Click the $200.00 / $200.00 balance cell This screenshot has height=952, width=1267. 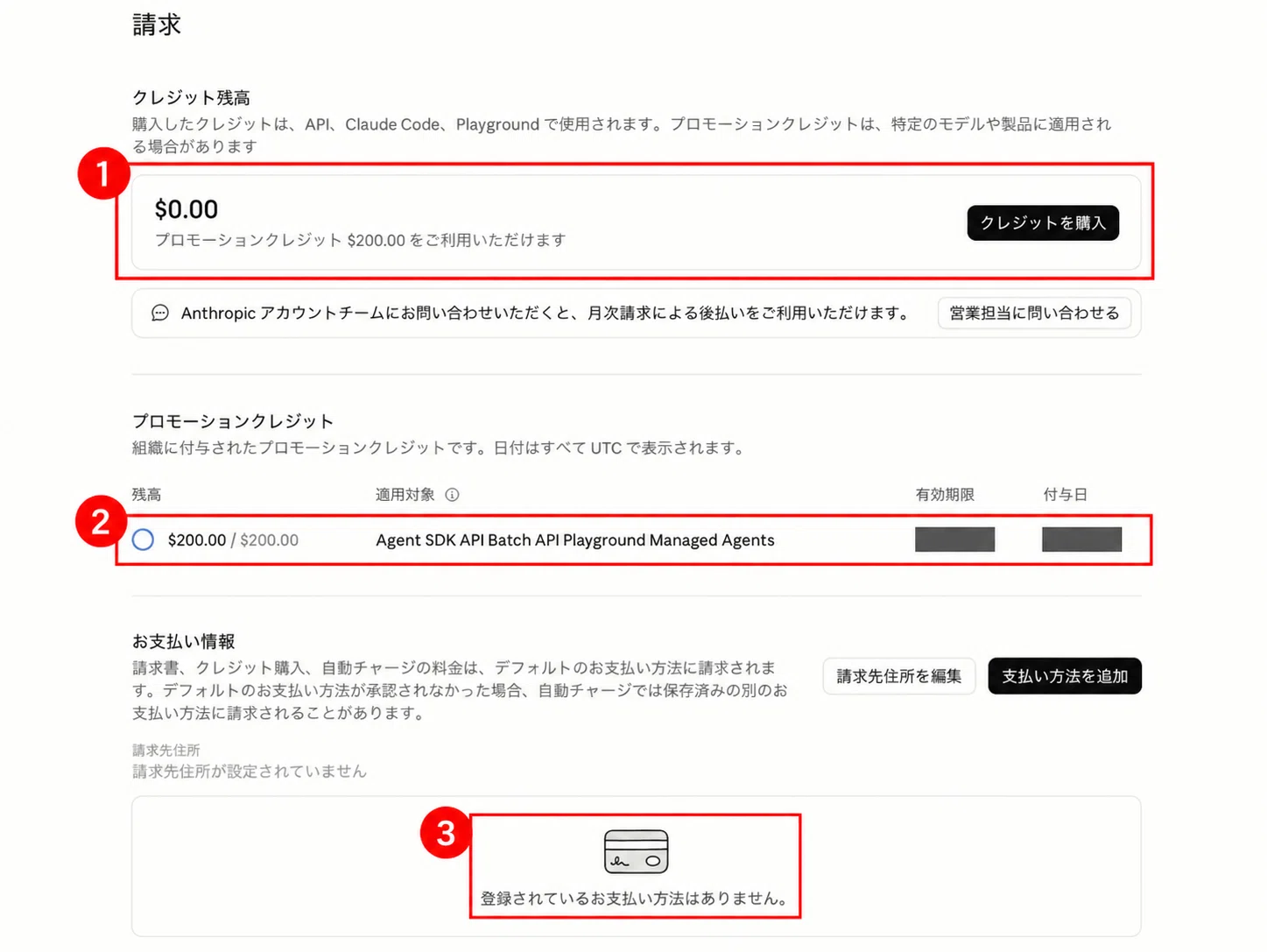pos(233,540)
